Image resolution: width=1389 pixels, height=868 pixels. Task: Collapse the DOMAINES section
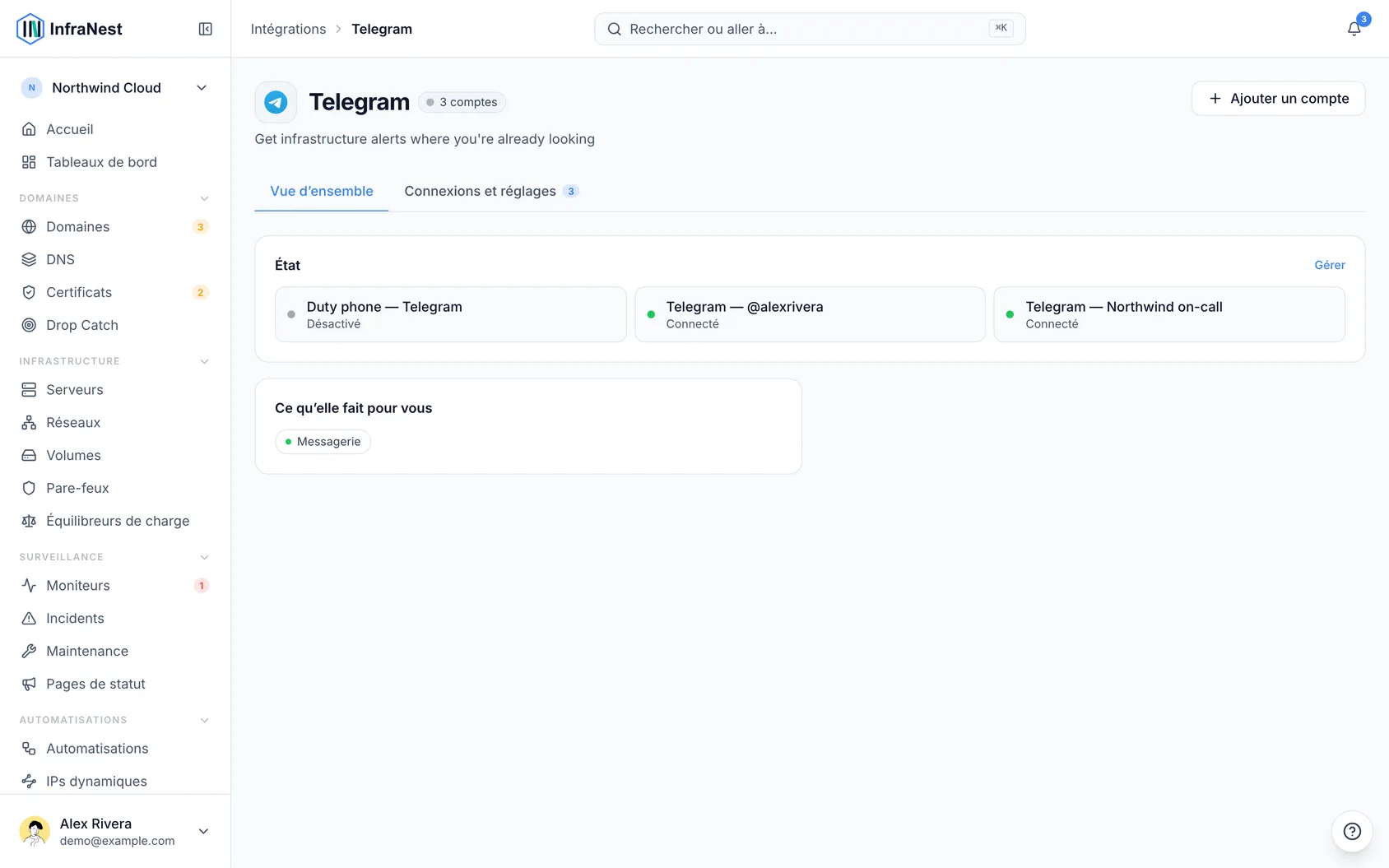coord(204,198)
